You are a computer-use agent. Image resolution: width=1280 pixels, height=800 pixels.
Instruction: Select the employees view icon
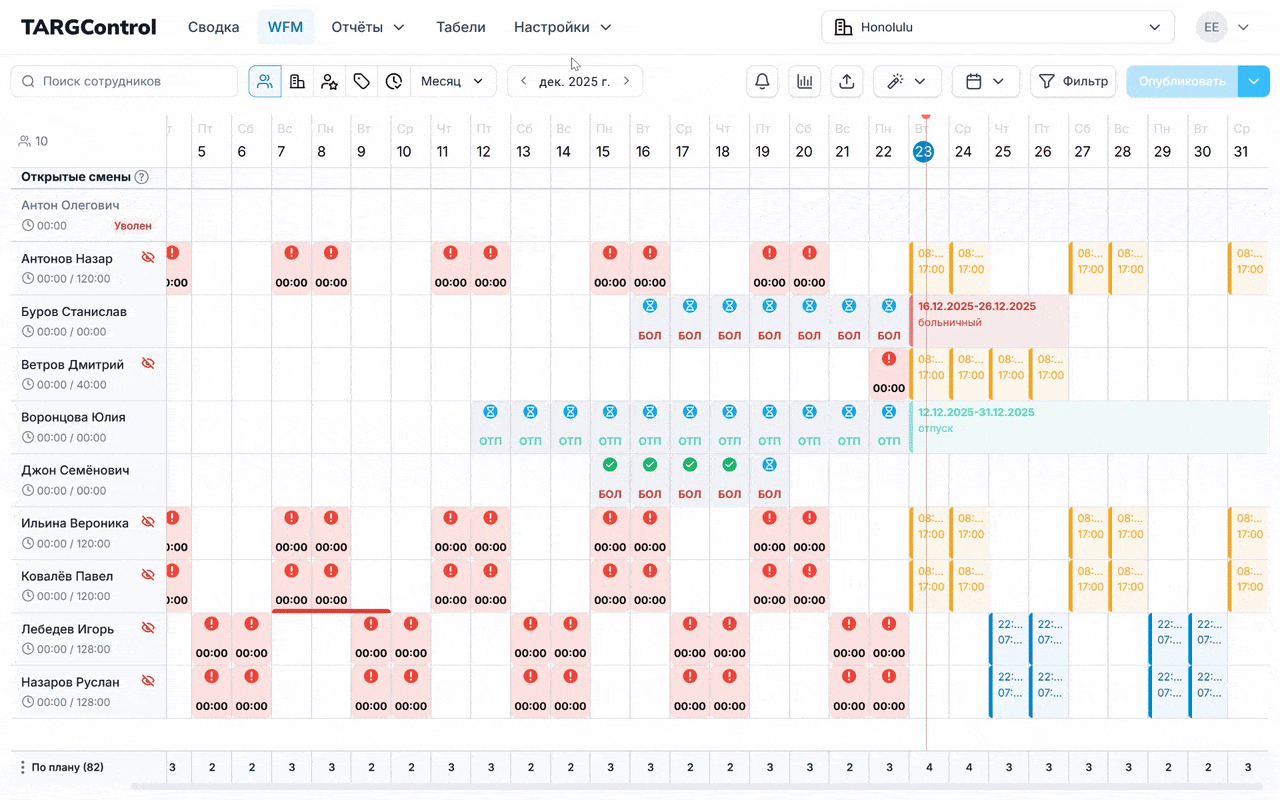coord(265,82)
